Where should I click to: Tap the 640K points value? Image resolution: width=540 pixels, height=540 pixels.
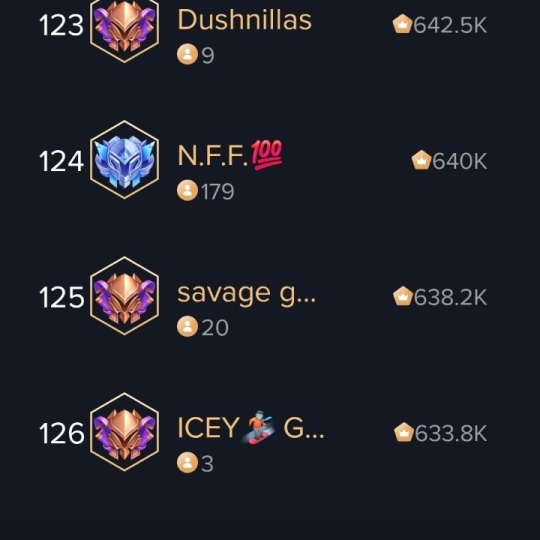tap(460, 161)
